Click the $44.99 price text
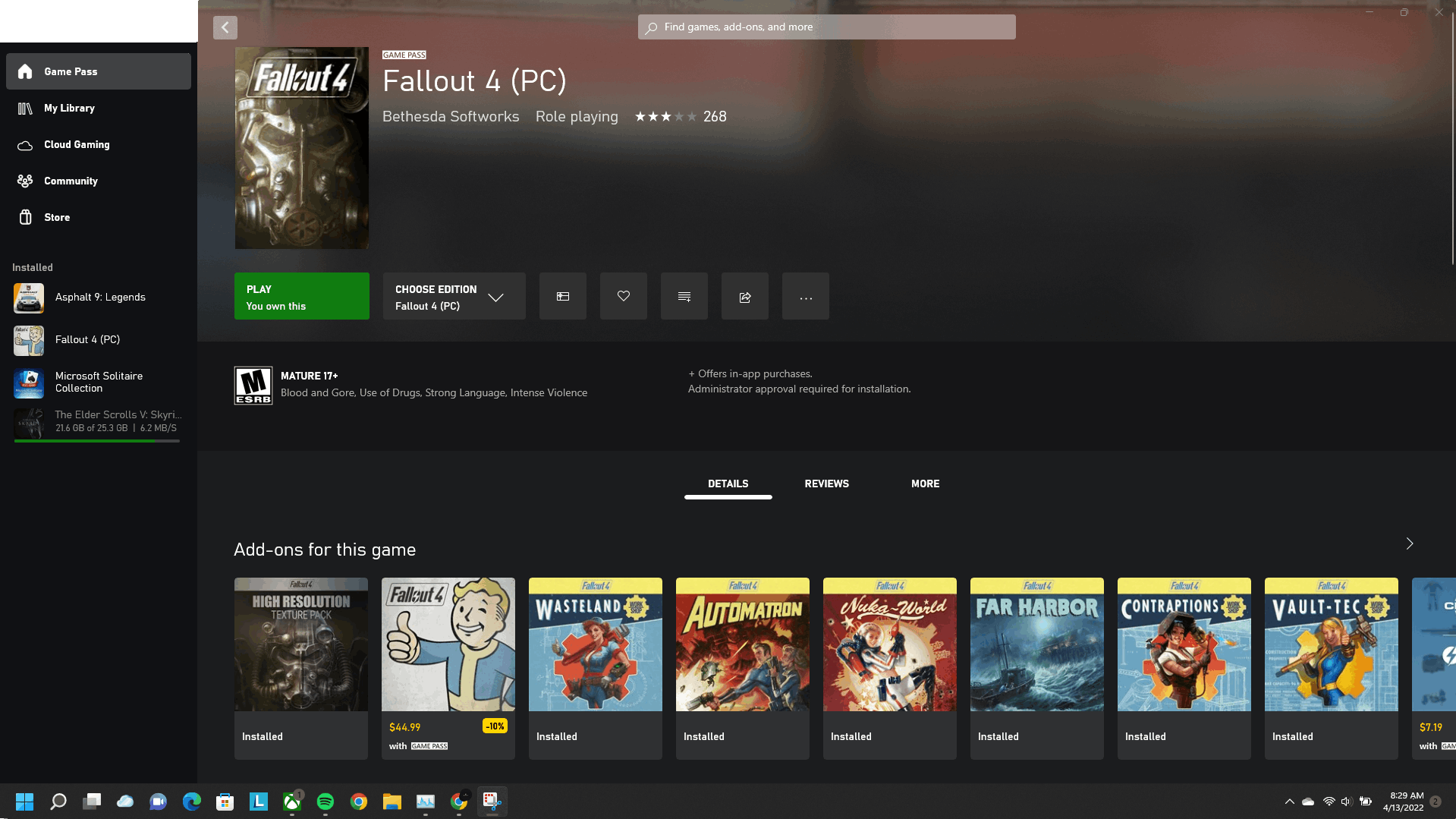The height and width of the screenshot is (819, 1456). [x=405, y=727]
